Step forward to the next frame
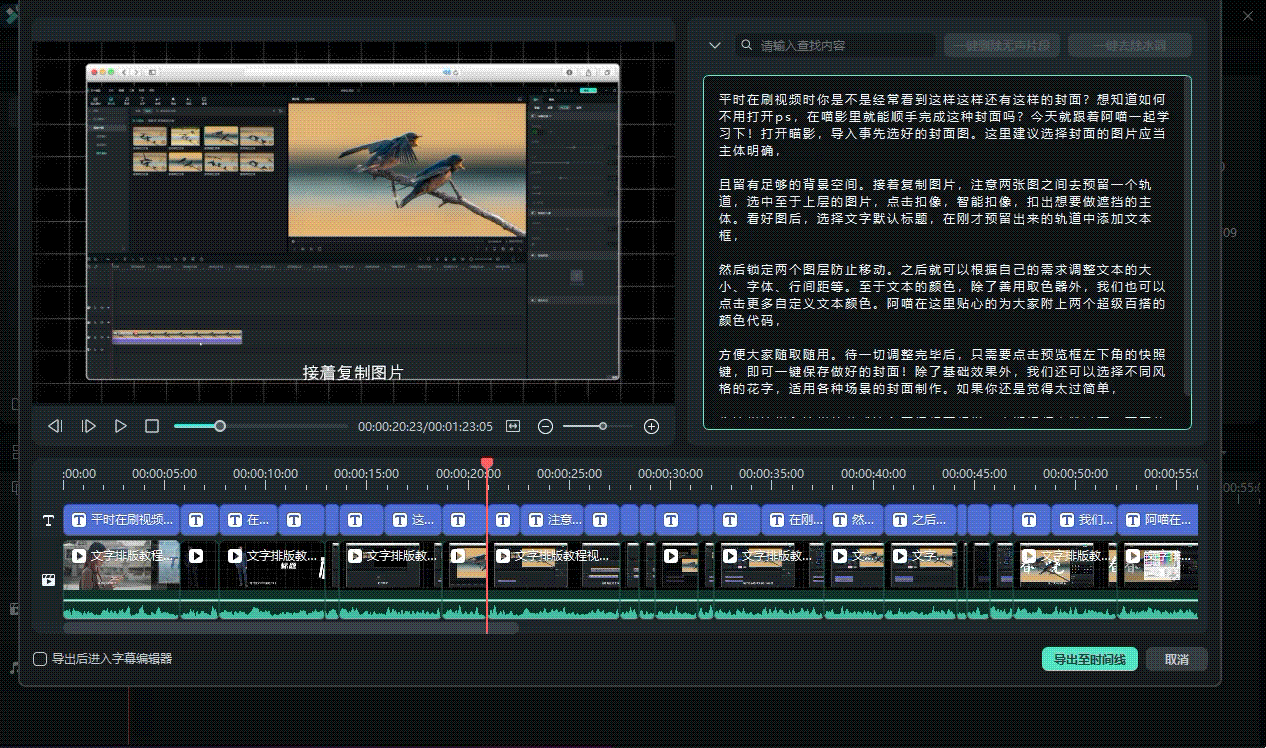The height and width of the screenshot is (748, 1266). click(88, 426)
